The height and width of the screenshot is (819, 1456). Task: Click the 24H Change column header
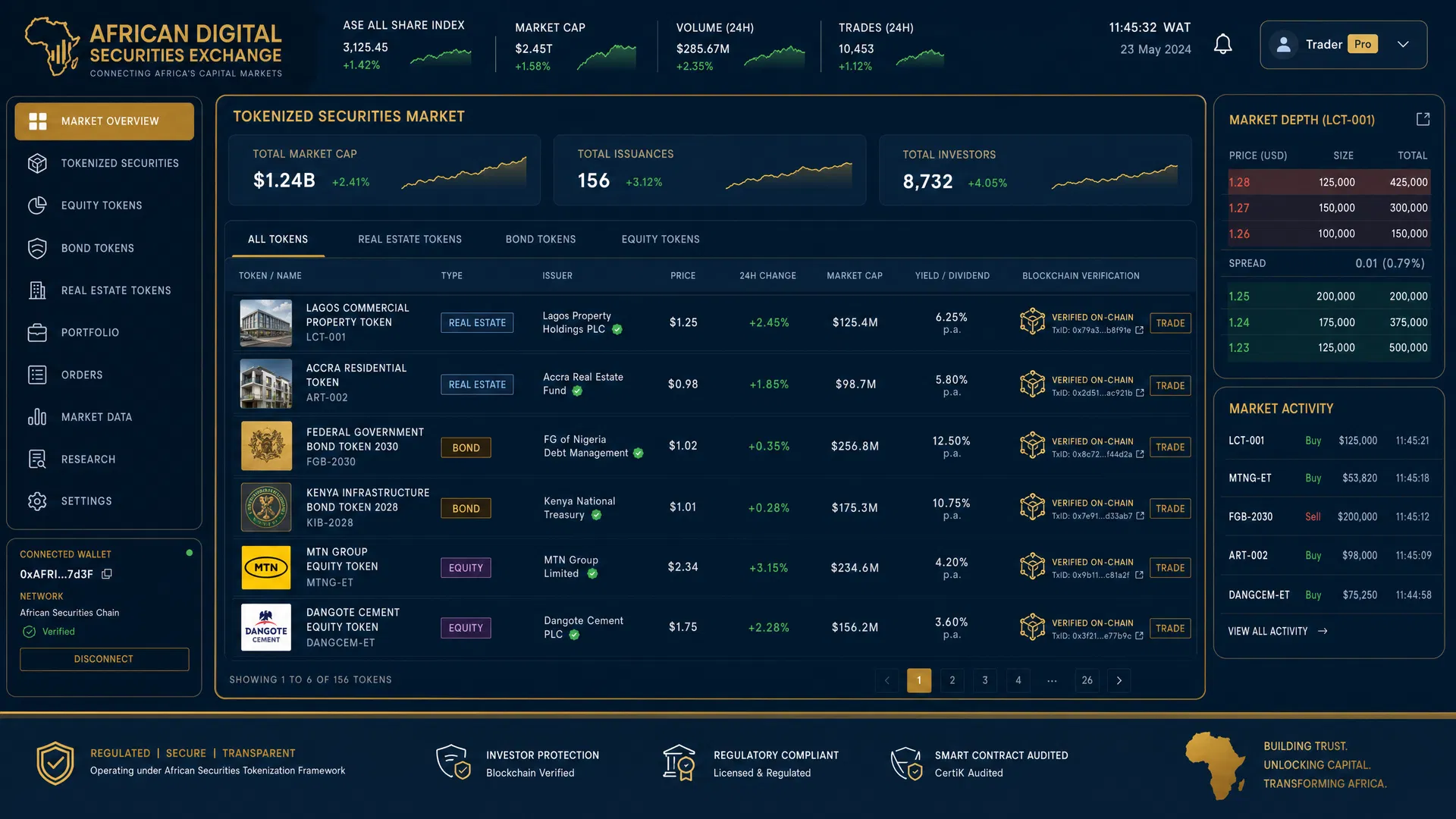tap(767, 276)
